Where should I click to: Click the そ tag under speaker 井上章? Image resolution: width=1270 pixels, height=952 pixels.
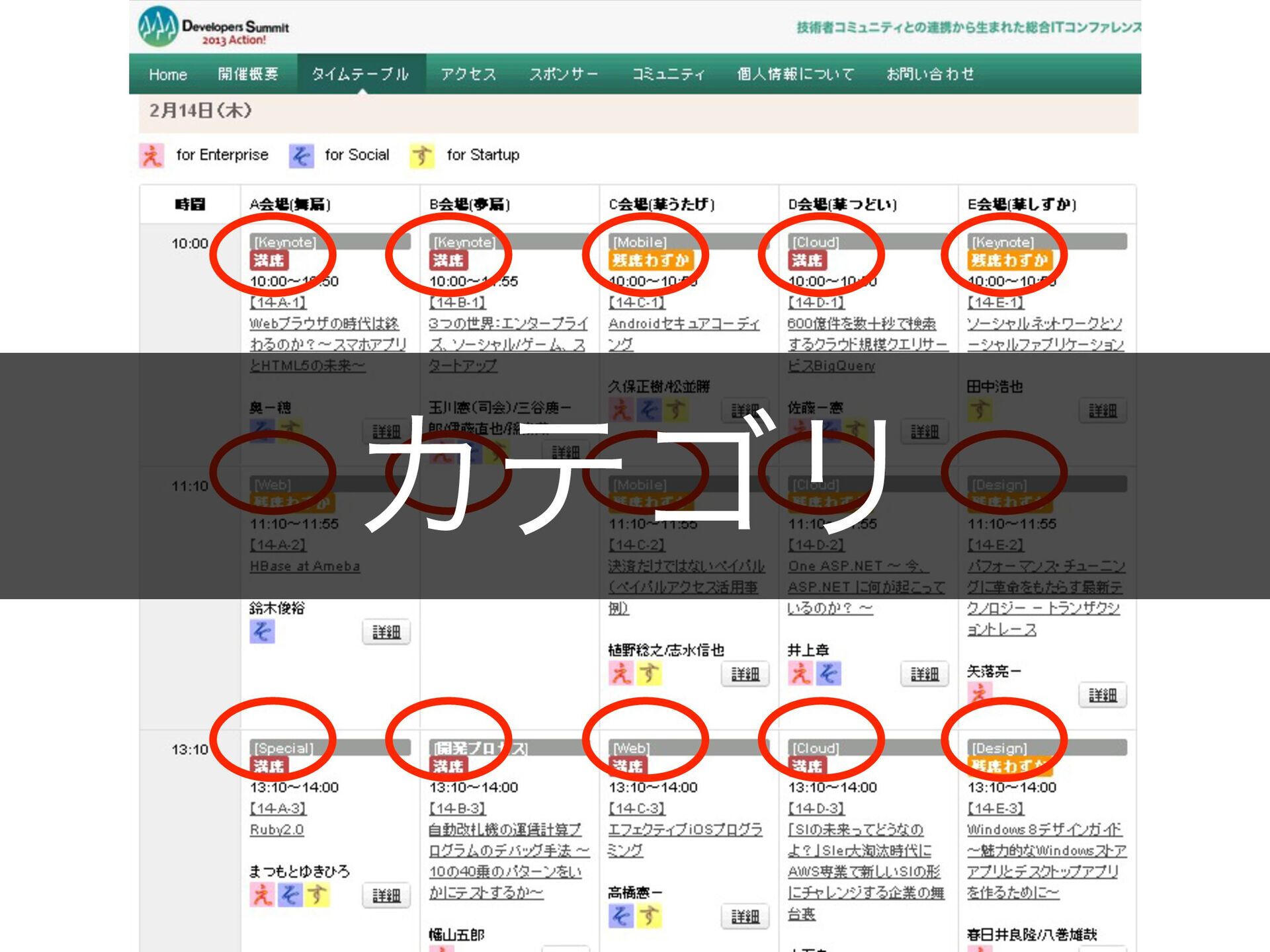pos(829,674)
